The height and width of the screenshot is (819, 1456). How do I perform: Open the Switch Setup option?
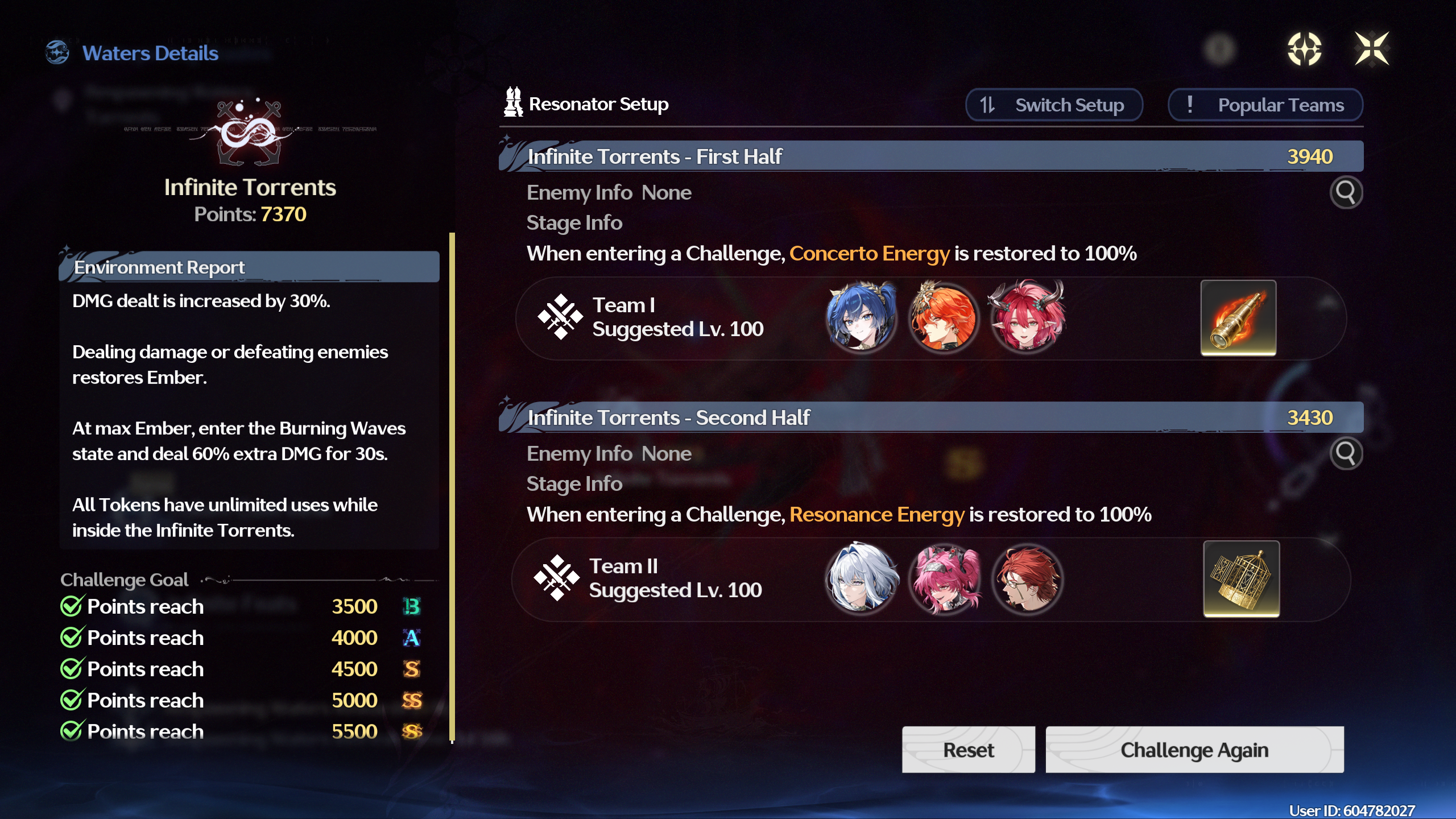pos(1054,105)
